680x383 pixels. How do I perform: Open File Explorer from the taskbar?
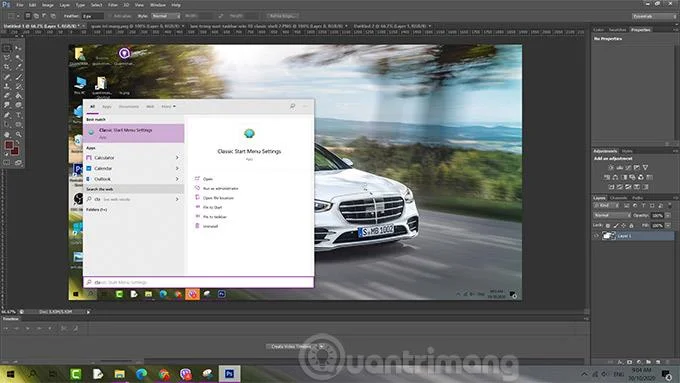click(120, 373)
